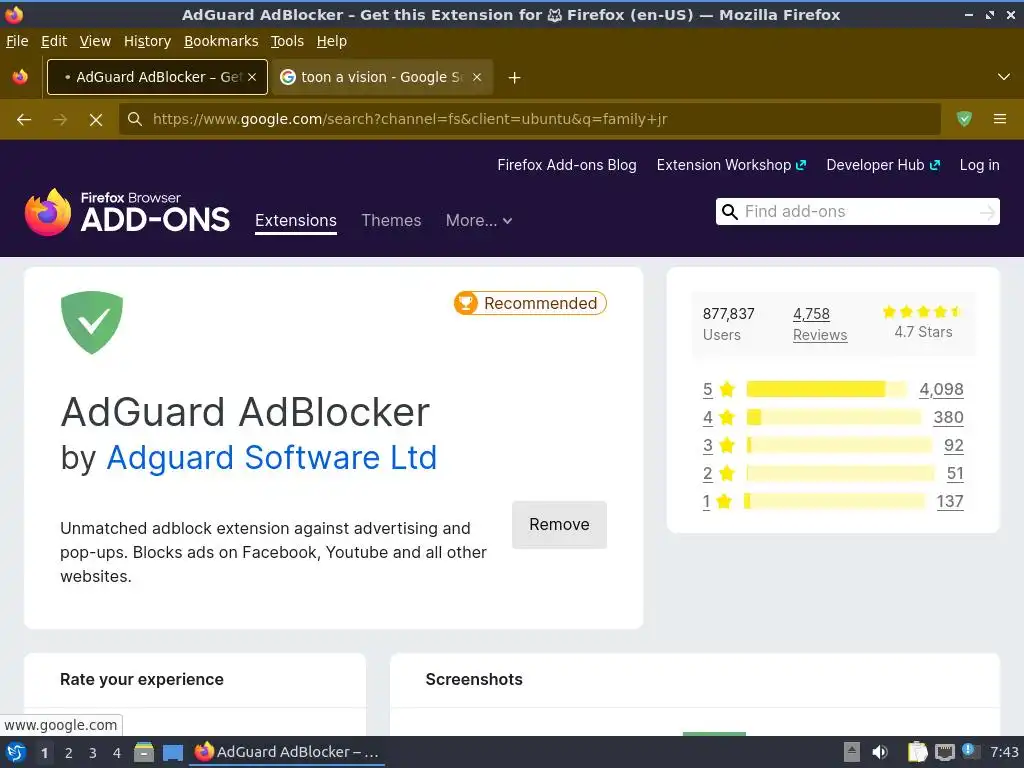Open the Edit menu

[54, 41]
